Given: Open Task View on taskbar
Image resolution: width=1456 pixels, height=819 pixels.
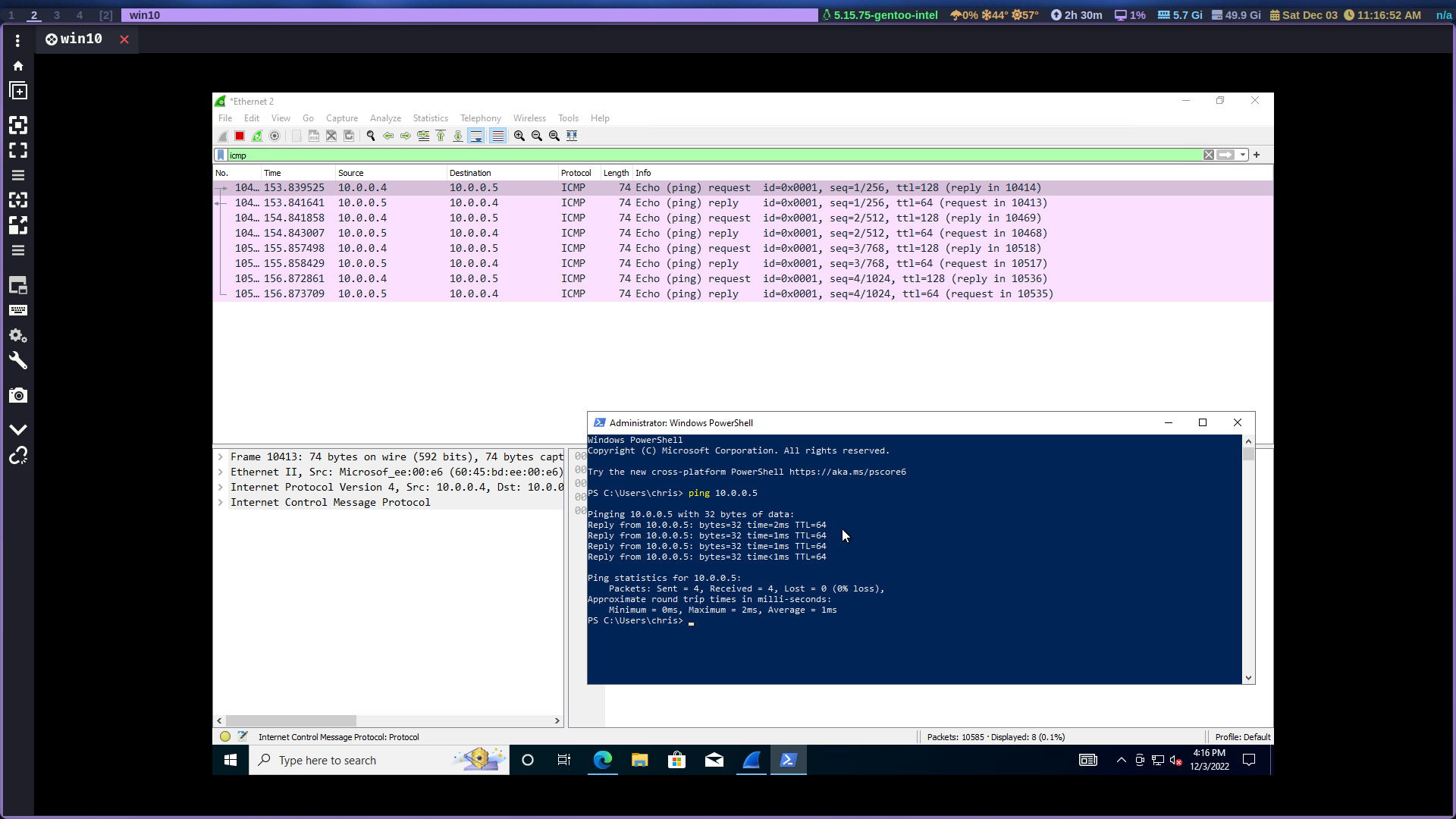Looking at the screenshot, I should 564,760.
